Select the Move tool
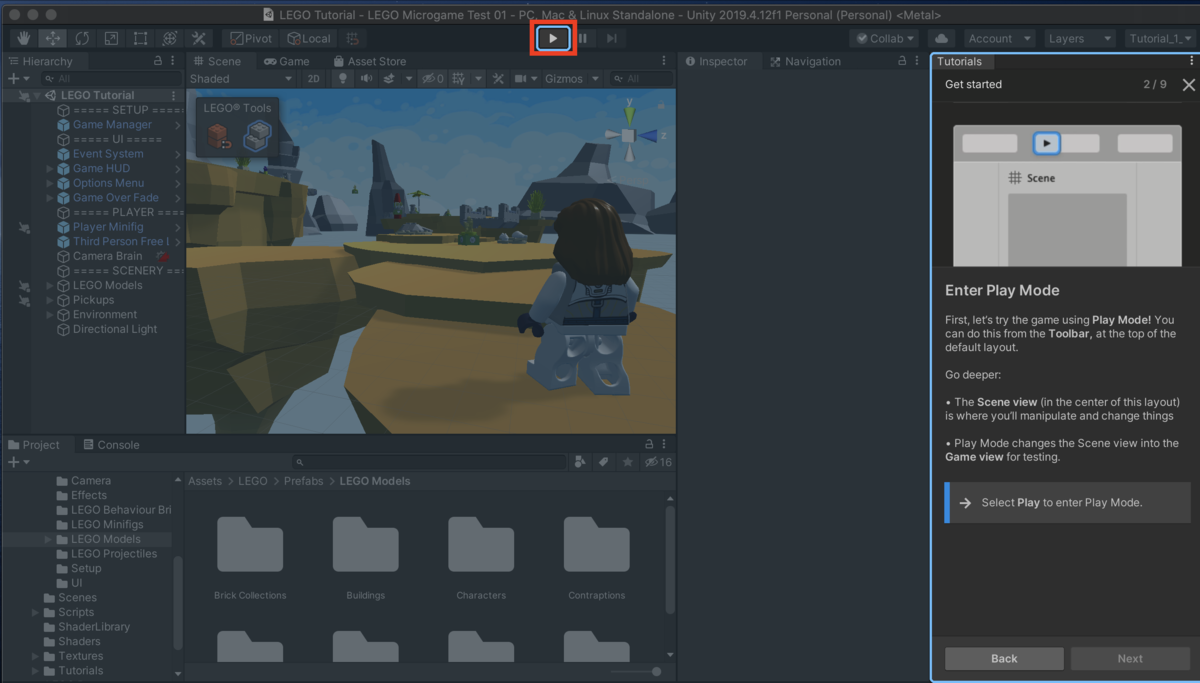This screenshot has width=1200, height=683. 53,38
